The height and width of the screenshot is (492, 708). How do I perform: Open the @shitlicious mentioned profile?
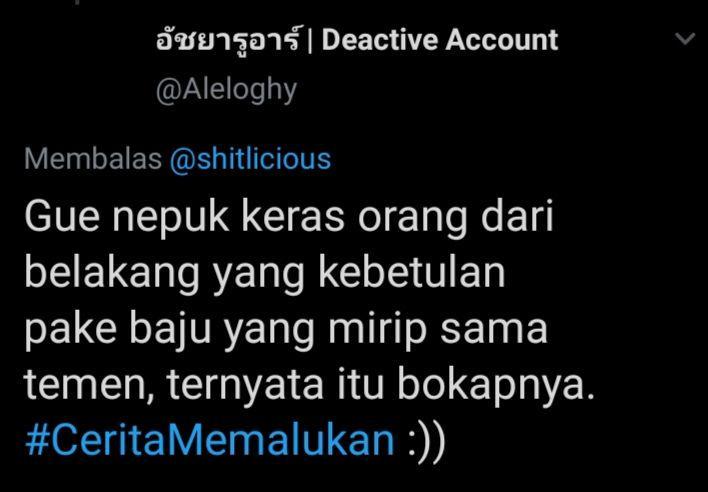(x=250, y=159)
